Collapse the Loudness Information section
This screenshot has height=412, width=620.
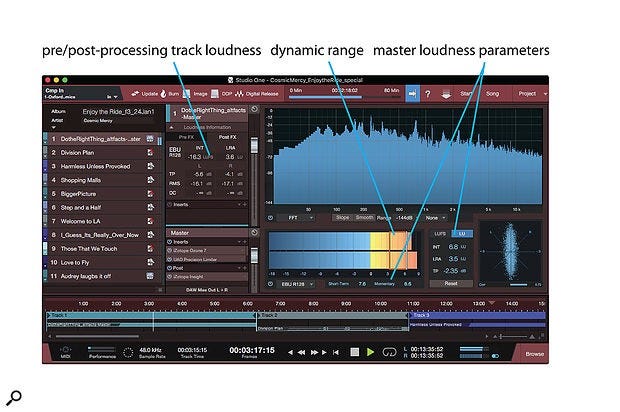(172, 128)
